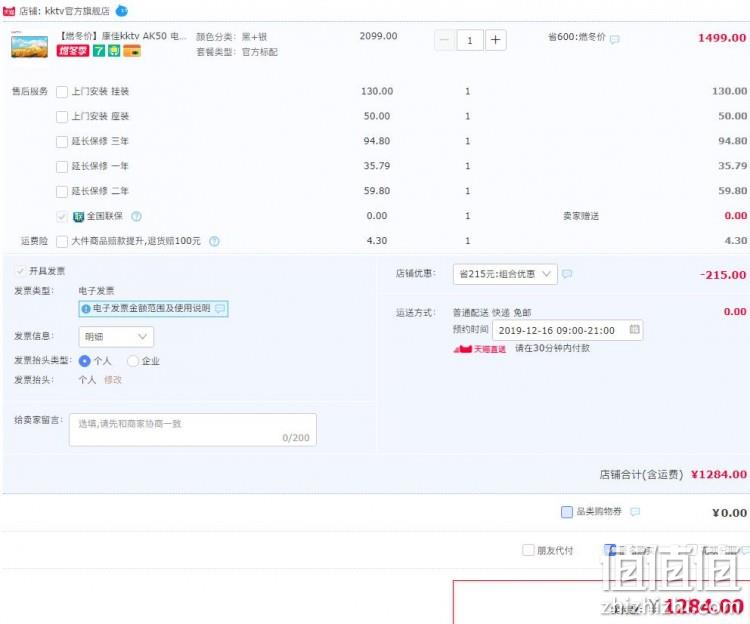This screenshot has width=750, height=624.
Task: Click the quantity input field
Action: (470, 40)
